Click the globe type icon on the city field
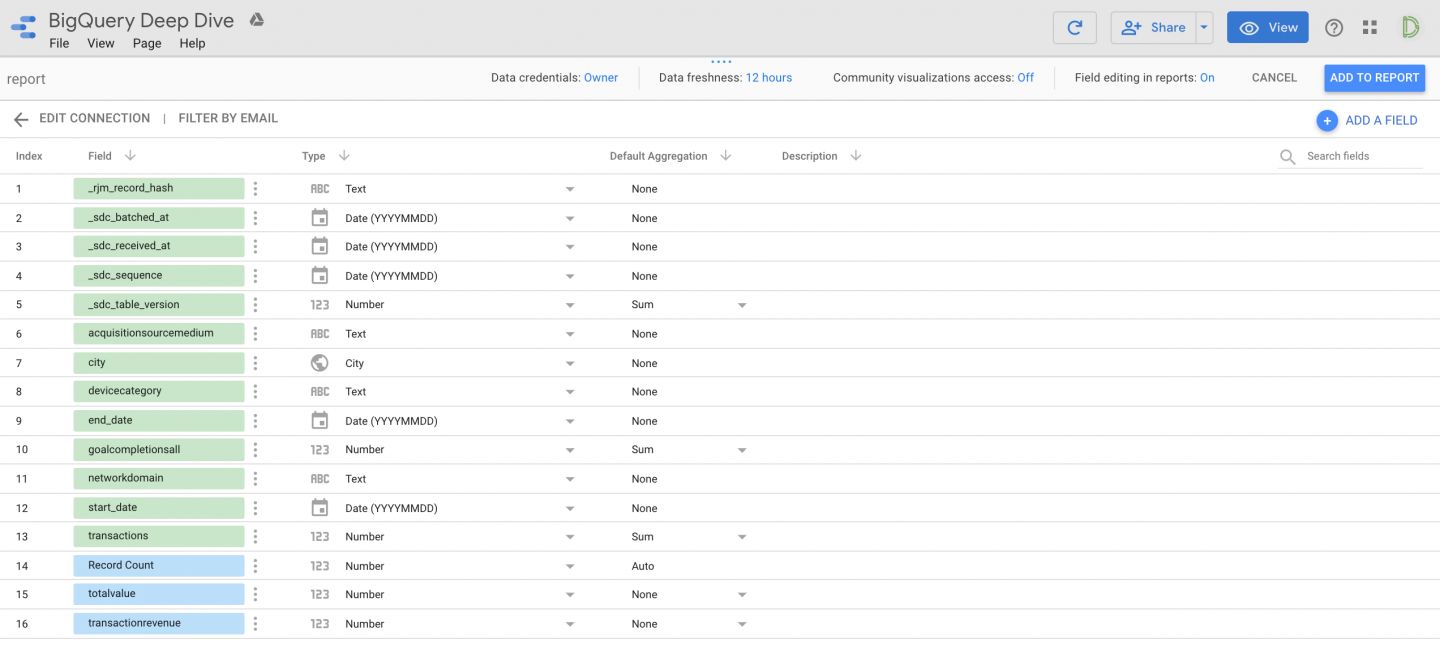The image size is (1440, 665). (x=320, y=362)
